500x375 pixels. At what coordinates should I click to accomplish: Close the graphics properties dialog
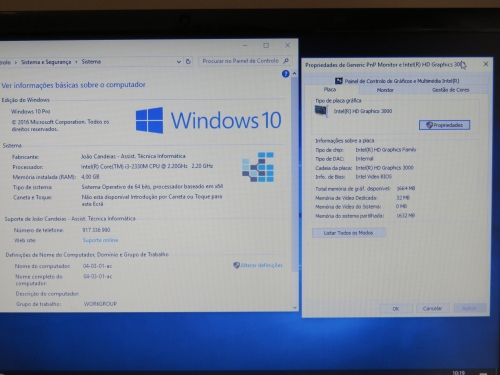pos(486,64)
